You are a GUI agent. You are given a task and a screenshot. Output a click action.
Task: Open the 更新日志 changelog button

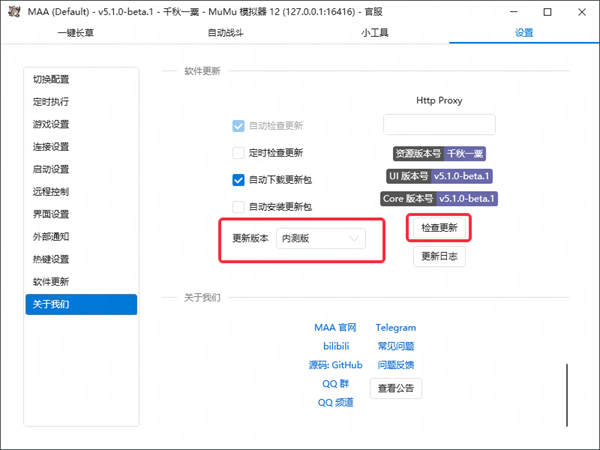[x=439, y=256]
